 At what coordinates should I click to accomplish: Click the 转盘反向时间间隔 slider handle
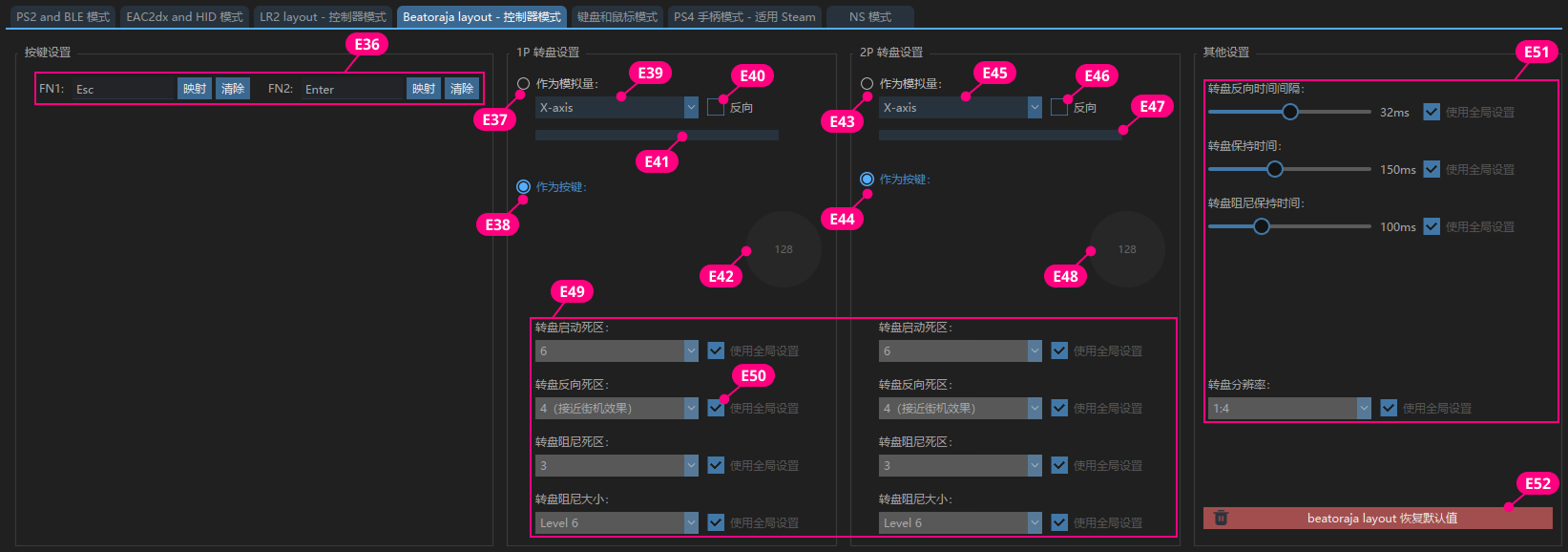coord(1290,112)
